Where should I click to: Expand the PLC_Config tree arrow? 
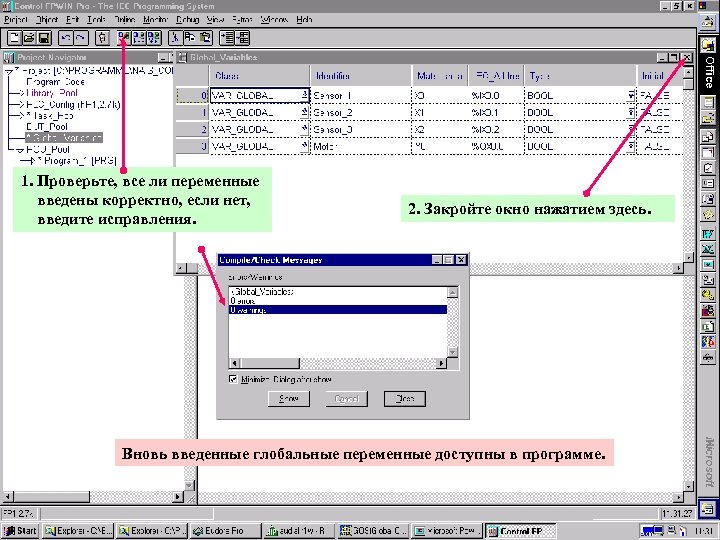point(20,105)
